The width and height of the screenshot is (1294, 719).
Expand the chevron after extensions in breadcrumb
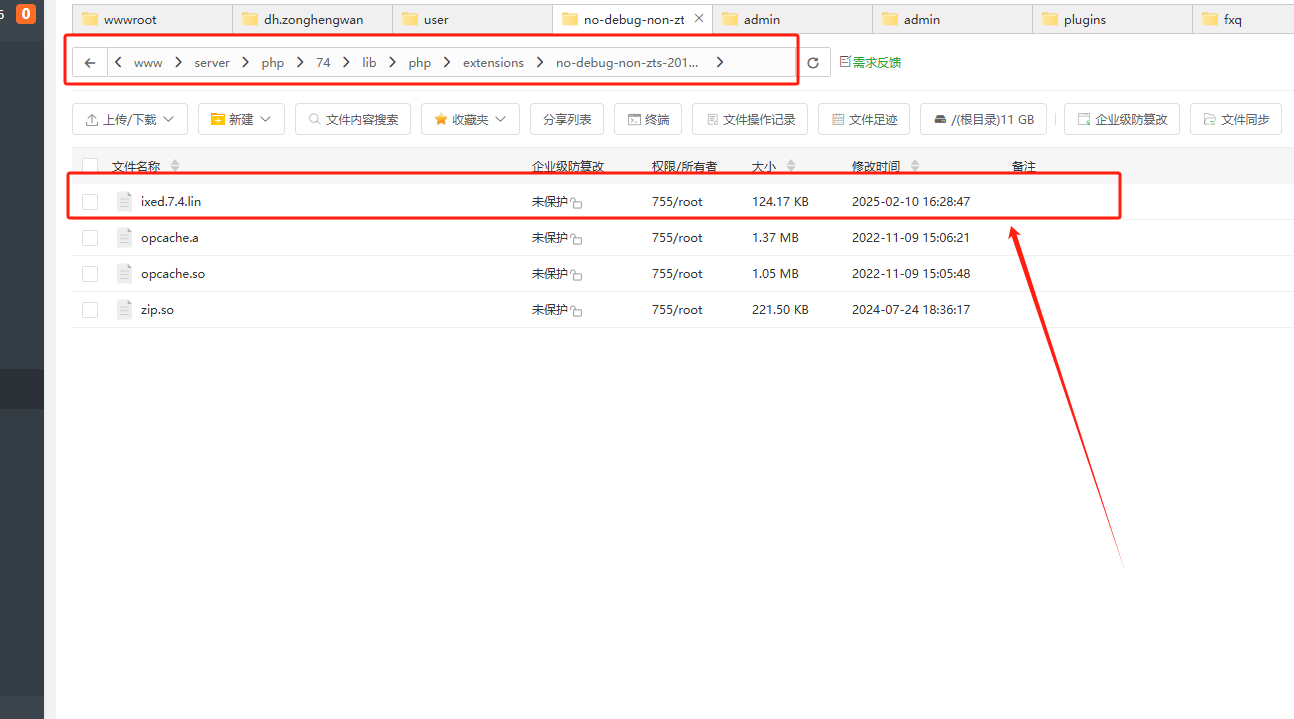pyautogui.click(x=540, y=63)
